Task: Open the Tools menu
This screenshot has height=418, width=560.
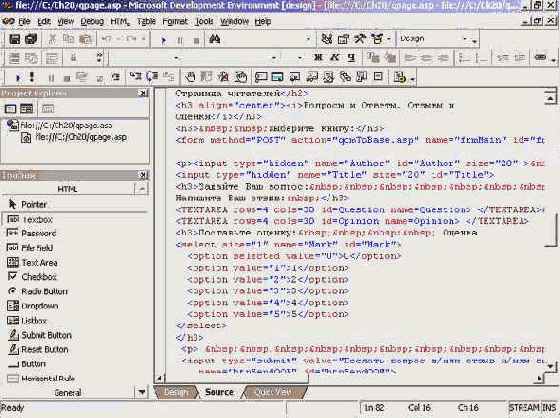Action: 204,21
